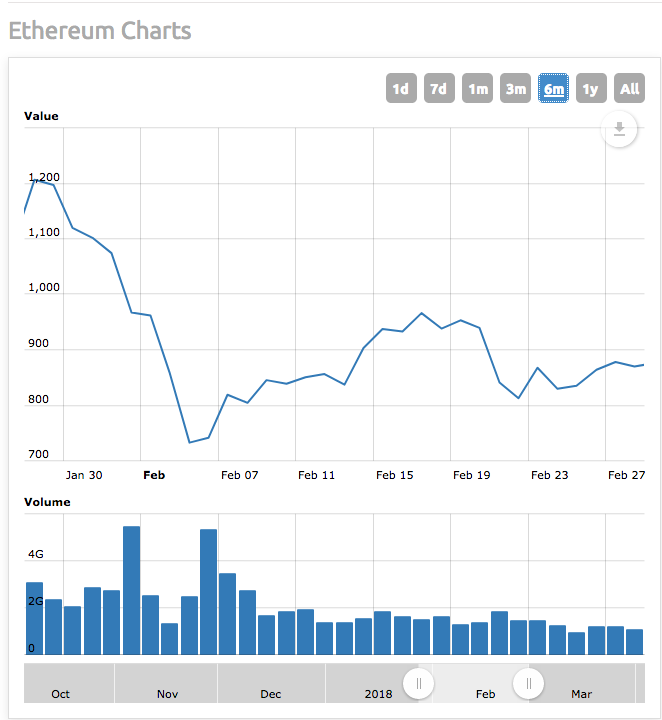This screenshot has width=662, height=720.
Task: Click the Feb 19 date label
Action: coord(472,475)
